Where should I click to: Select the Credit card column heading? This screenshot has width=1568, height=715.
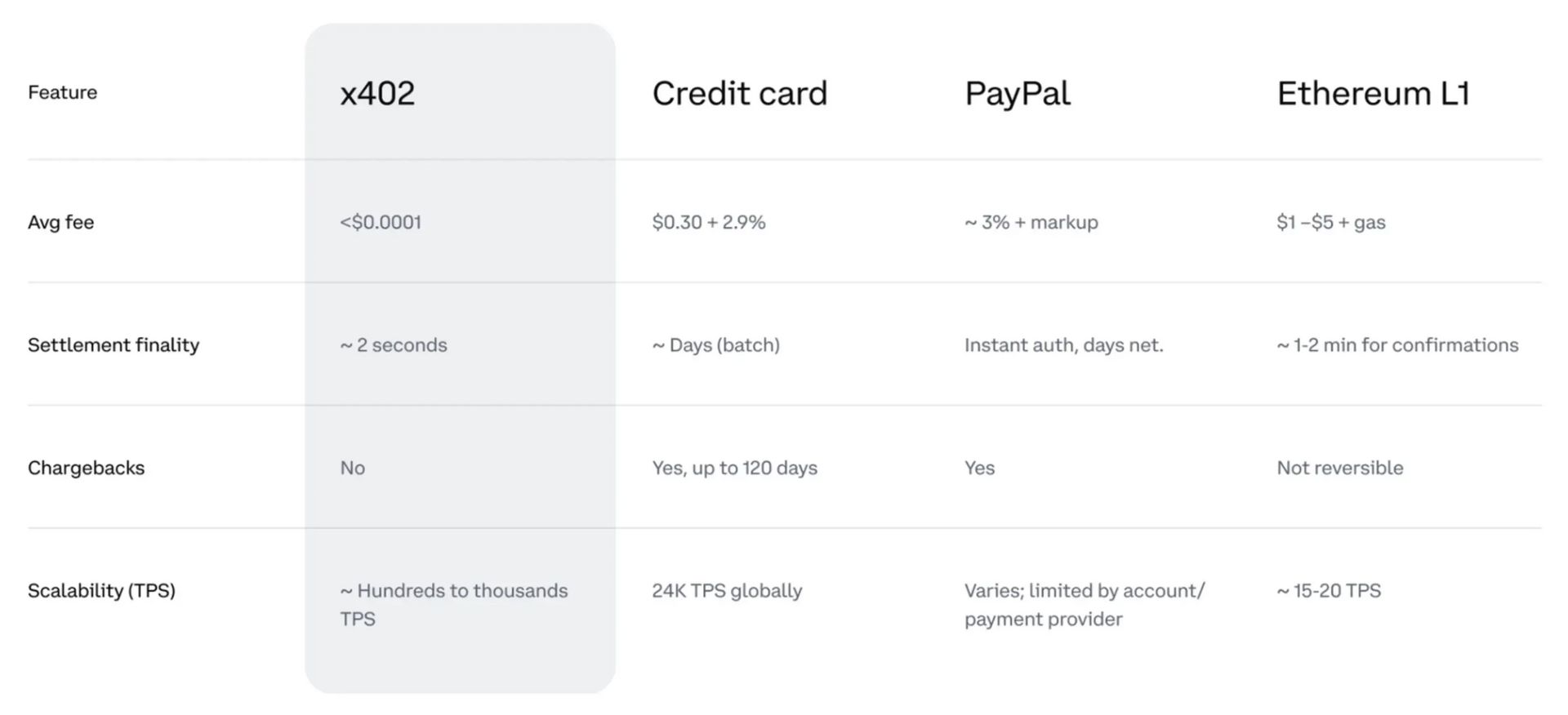pos(739,93)
